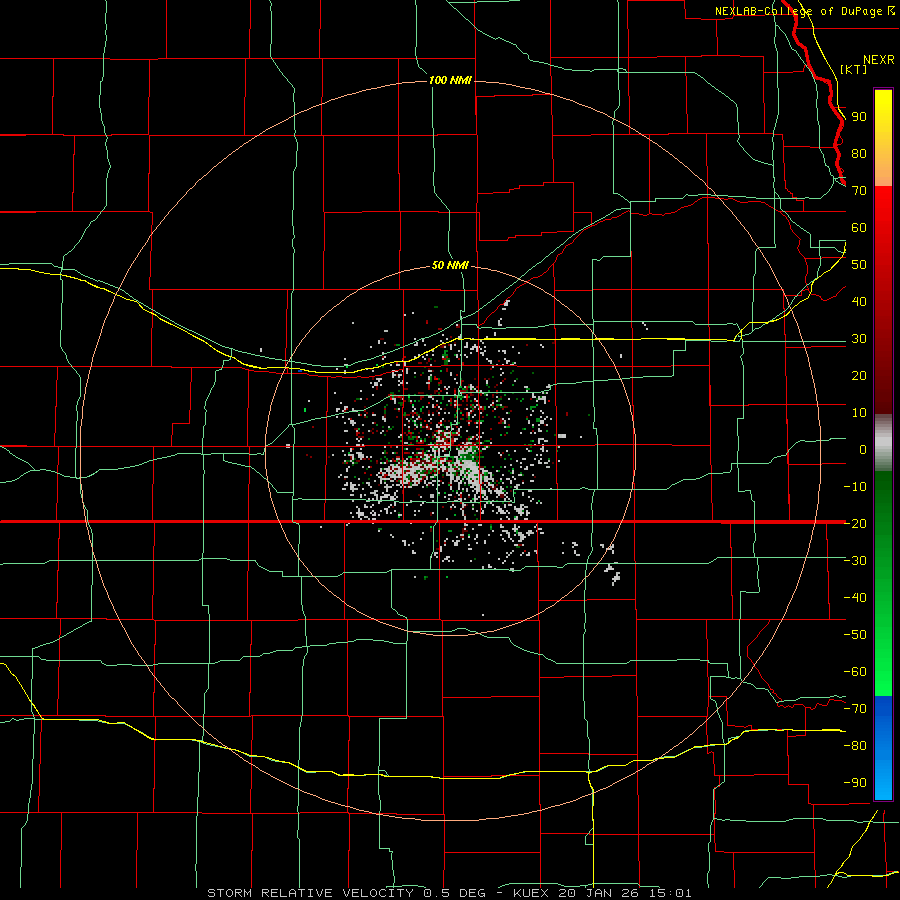Click the -20 value on velocity scale

pyautogui.click(x=855, y=523)
